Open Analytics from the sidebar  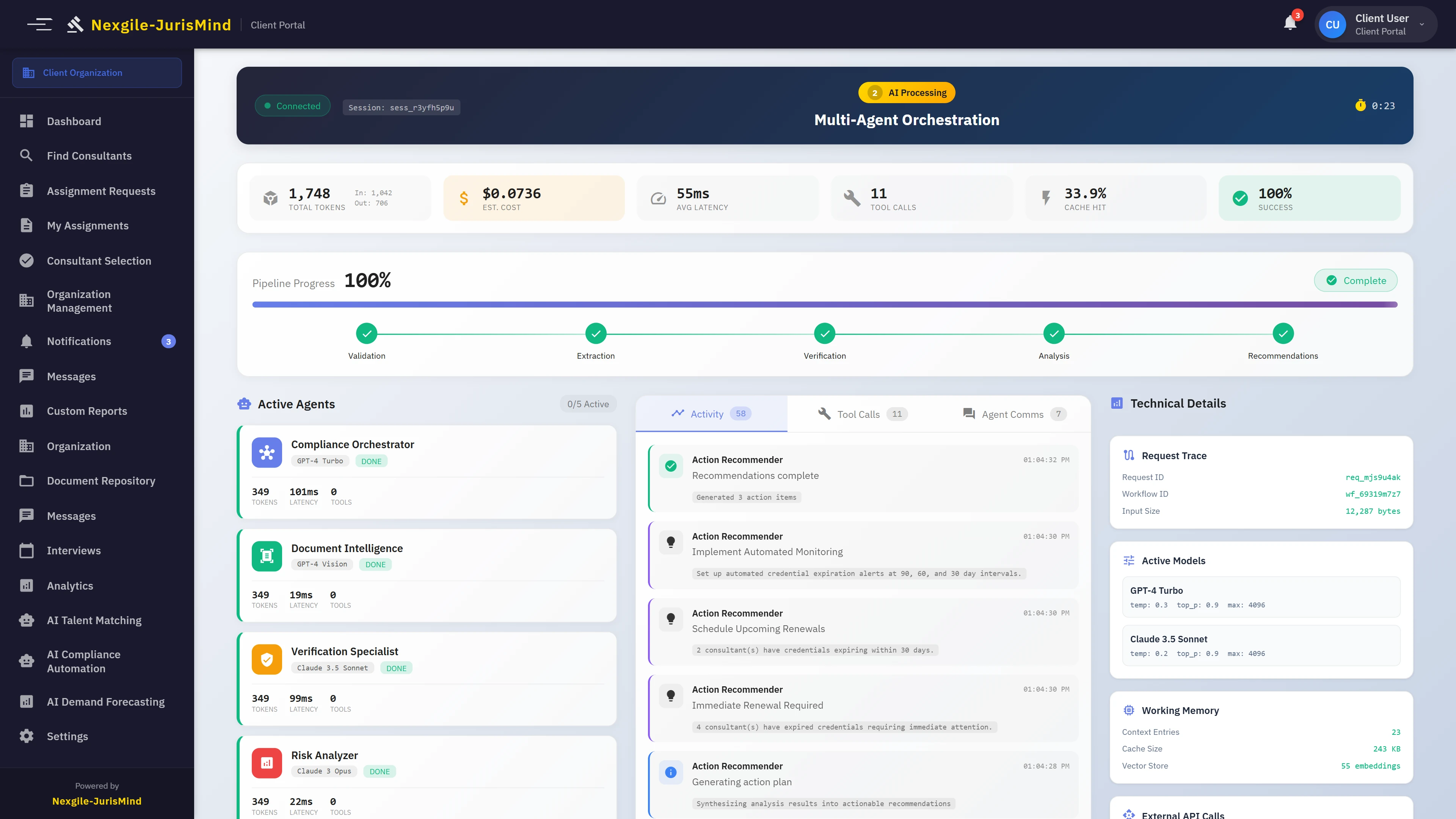point(69,585)
